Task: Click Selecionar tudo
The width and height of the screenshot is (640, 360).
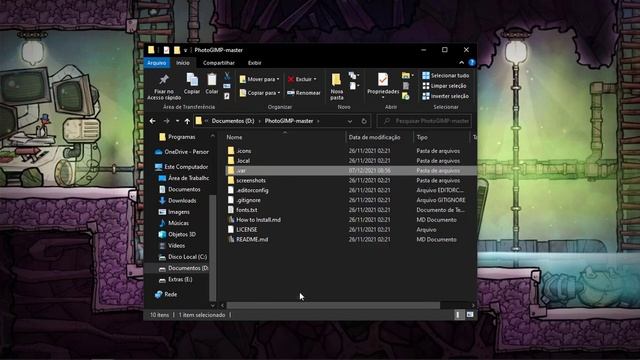Action: point(445,76)
